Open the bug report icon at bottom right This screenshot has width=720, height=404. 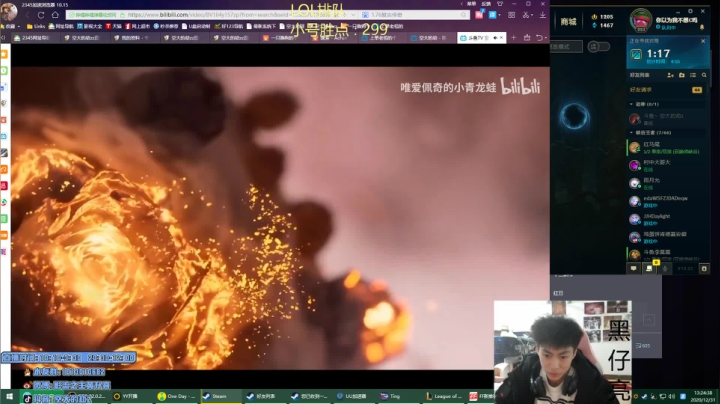[x=704, y=269]
